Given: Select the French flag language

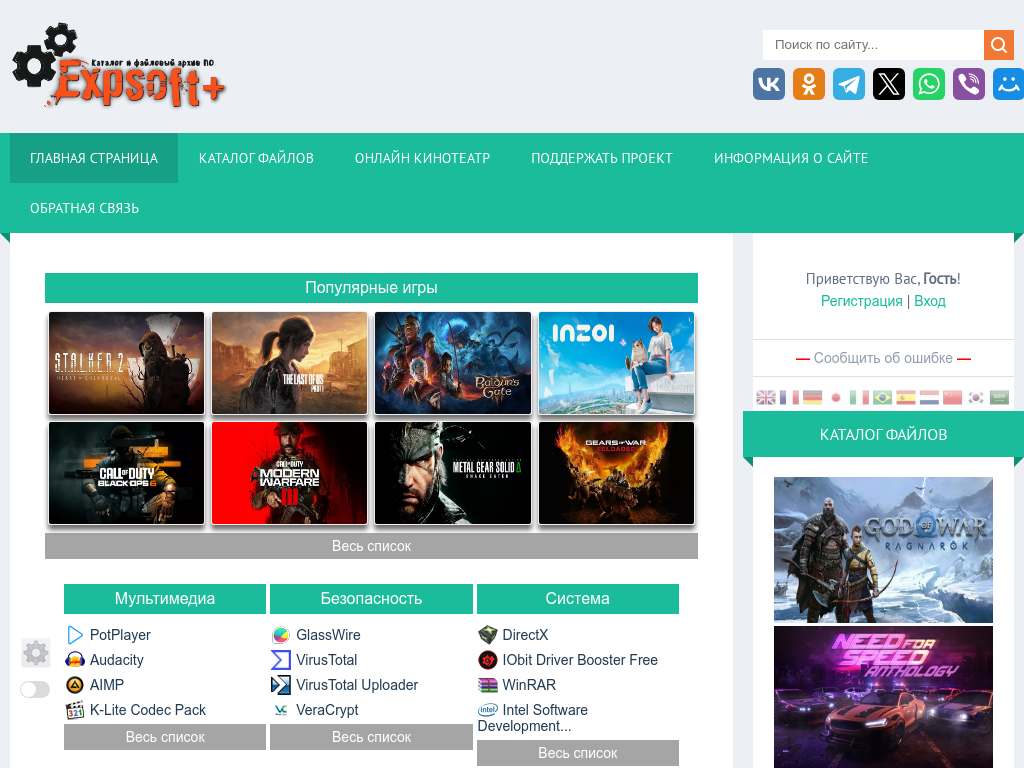Looking at the screenshot, I should 789,397.
